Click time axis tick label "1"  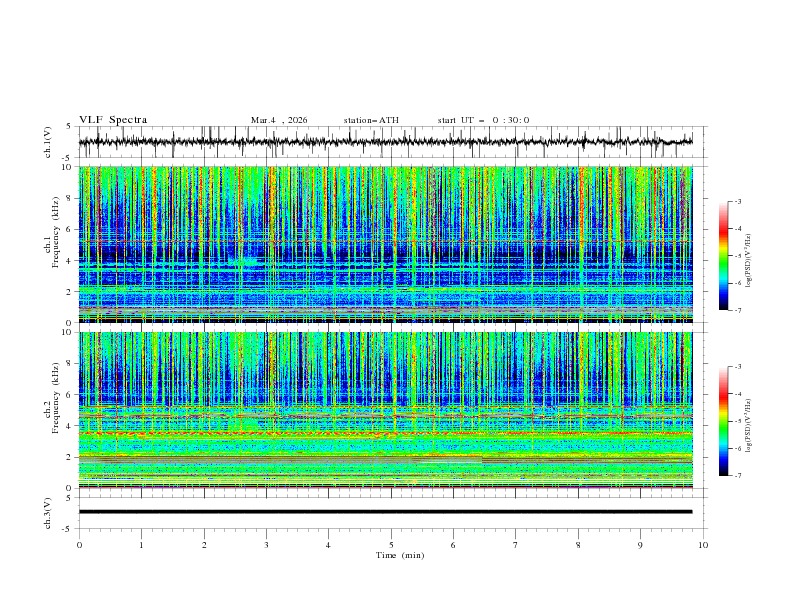tap(141, 545)
